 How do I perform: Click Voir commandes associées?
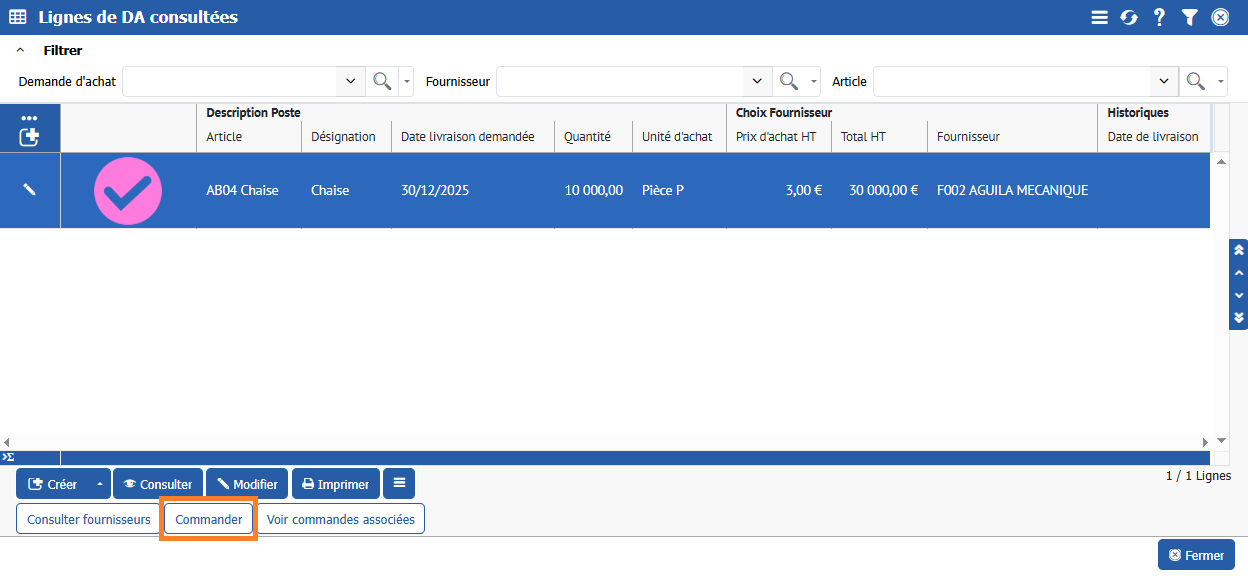click(x=341, y=520)
